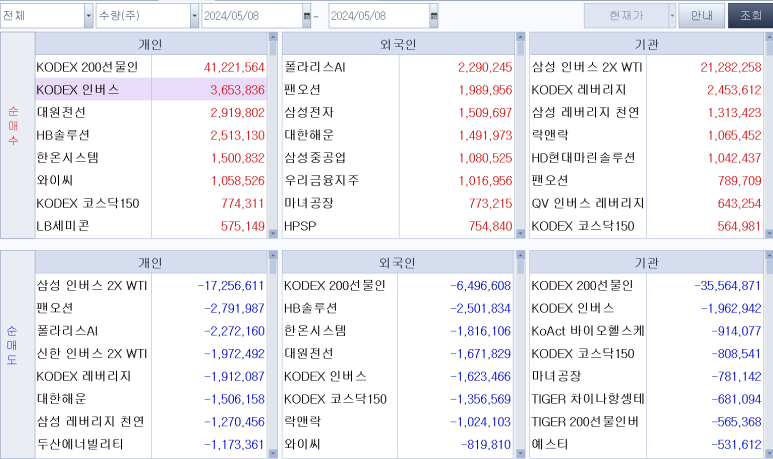Select HB솔루션 in 개인 net-buy list

click(151, 135)
